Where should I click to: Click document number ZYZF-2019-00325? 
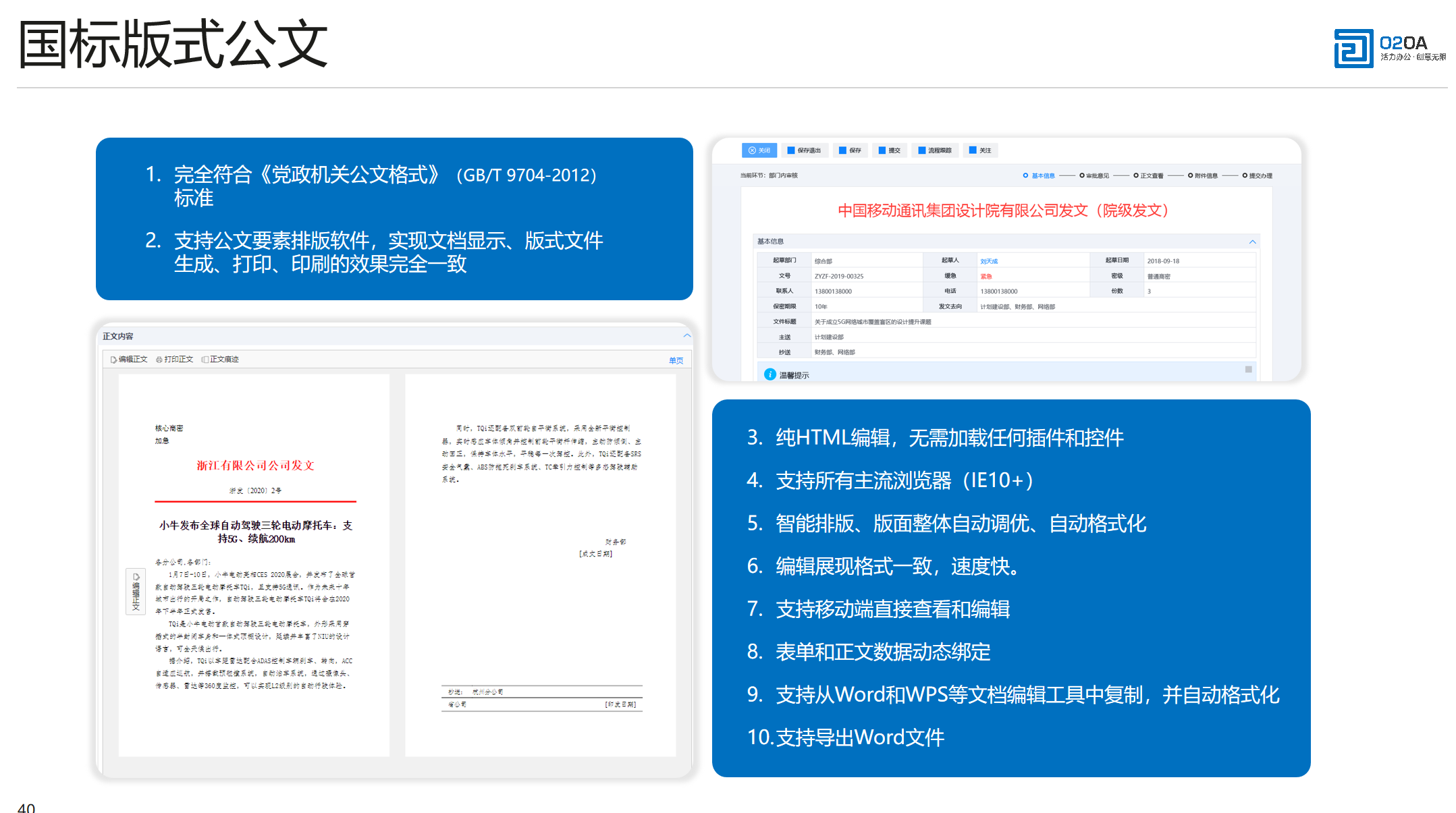[838, 277]
